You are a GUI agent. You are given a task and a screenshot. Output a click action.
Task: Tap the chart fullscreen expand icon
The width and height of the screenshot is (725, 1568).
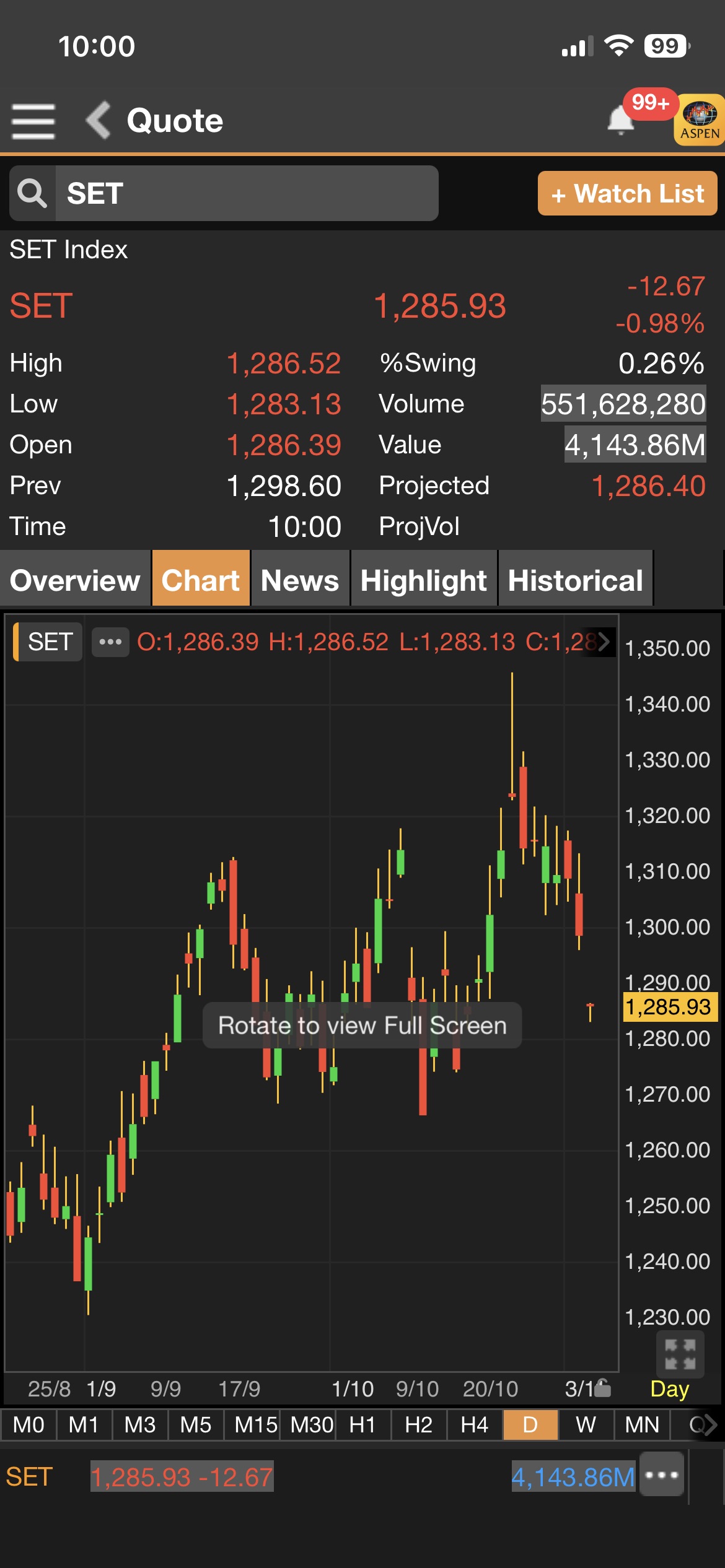(x=680, y=1354)
